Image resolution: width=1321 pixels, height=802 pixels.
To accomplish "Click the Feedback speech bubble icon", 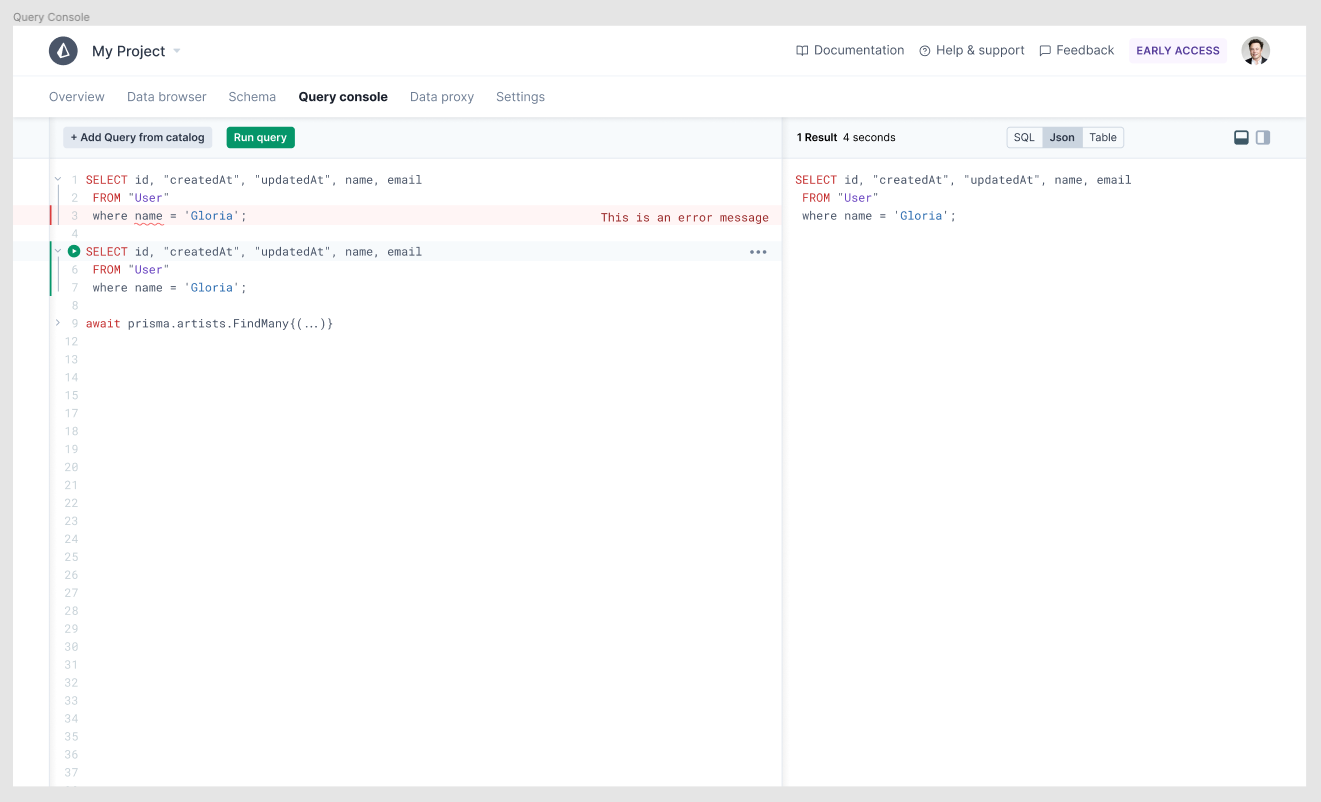I will coord(1045,50).
